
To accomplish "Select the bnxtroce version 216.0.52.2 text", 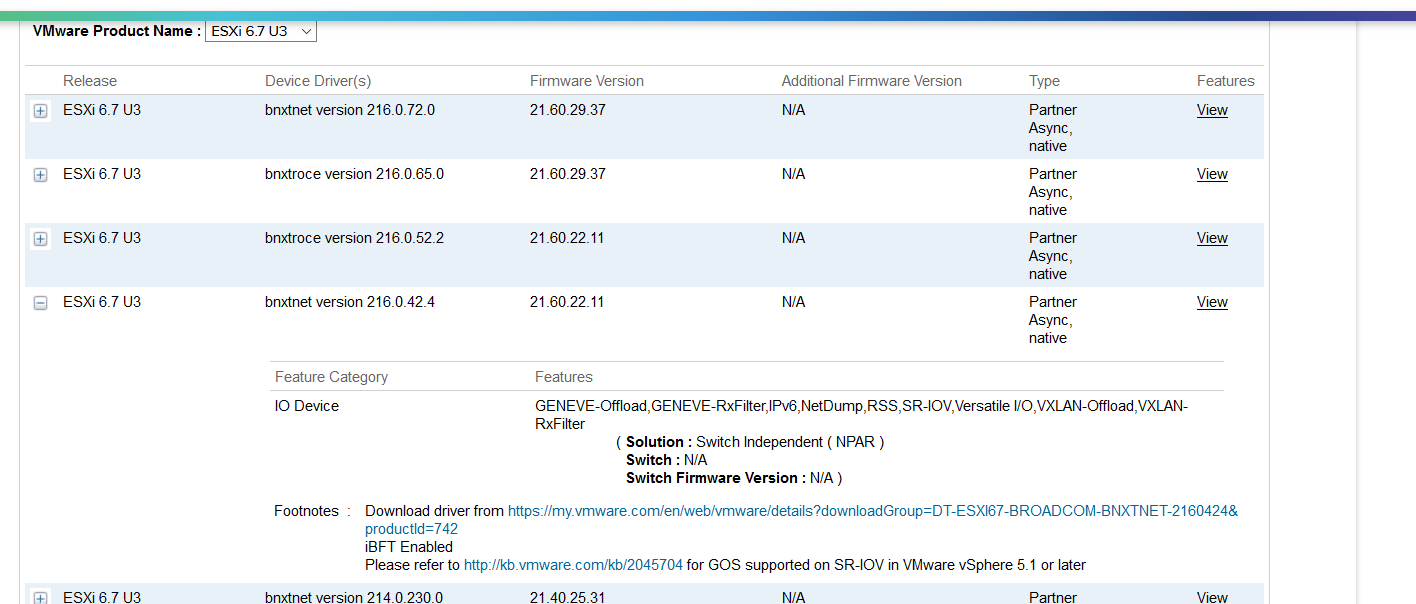I will (354, 238).
